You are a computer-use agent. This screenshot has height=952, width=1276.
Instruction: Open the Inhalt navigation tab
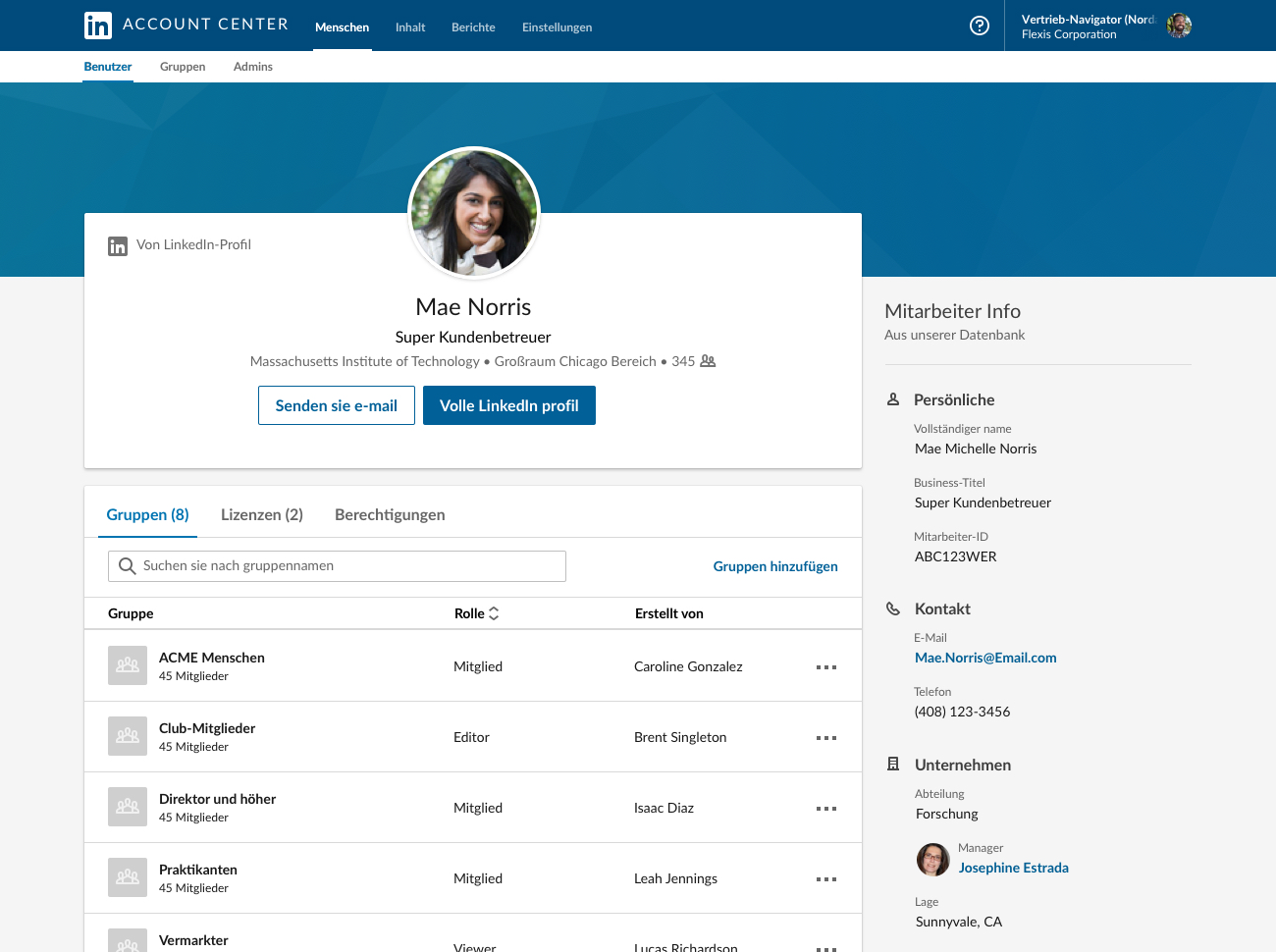[x=410, y=27]
